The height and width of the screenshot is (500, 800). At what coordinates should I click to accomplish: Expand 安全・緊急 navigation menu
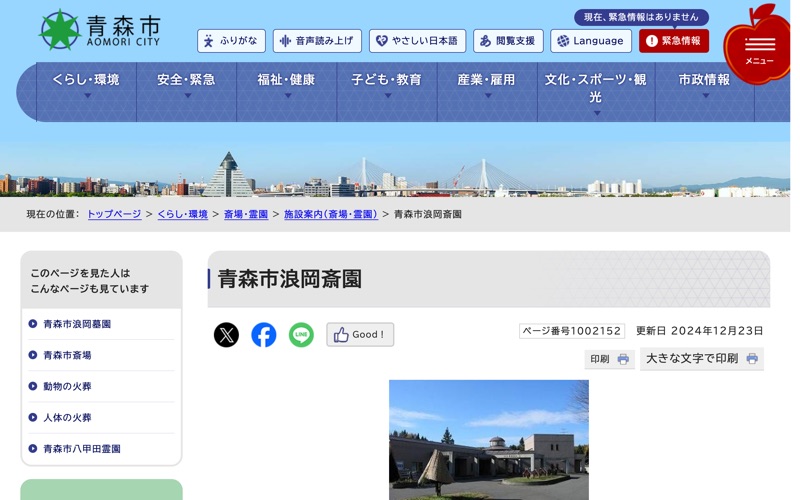point(186,92)
